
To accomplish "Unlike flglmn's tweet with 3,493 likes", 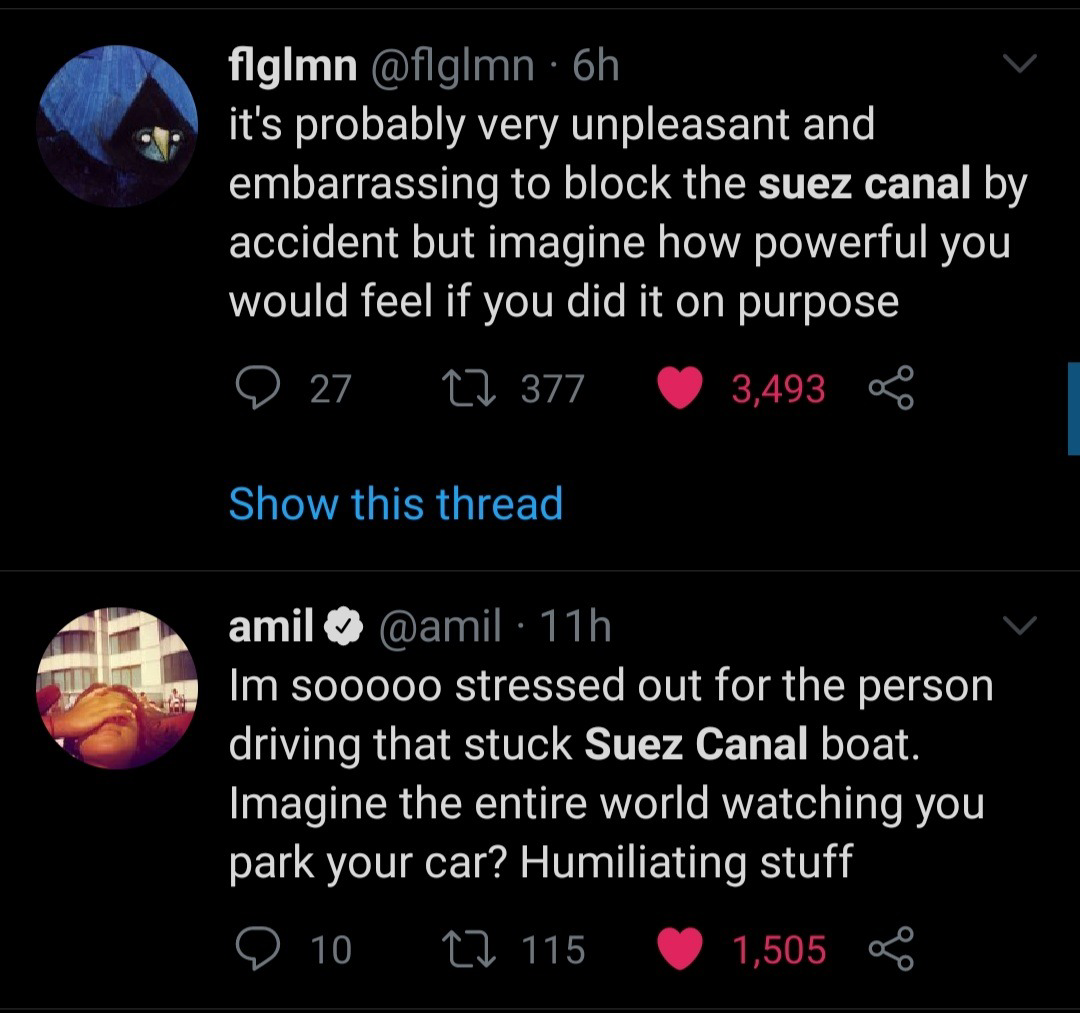I will pyautogui.click(x=680, y=388).
